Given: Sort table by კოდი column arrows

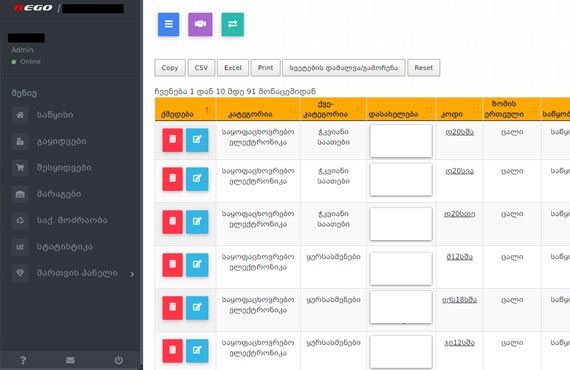Looking at the screenshot, I should click(475, 110).
